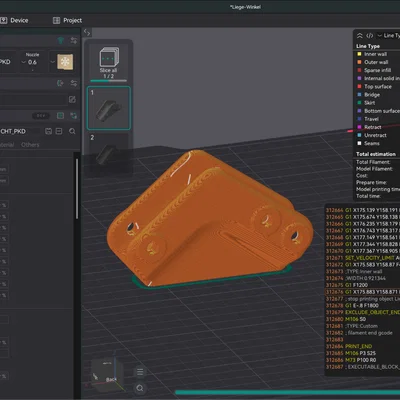Switch to the Device tab
This screenshot has width=400, height=400.
[14, 20]
